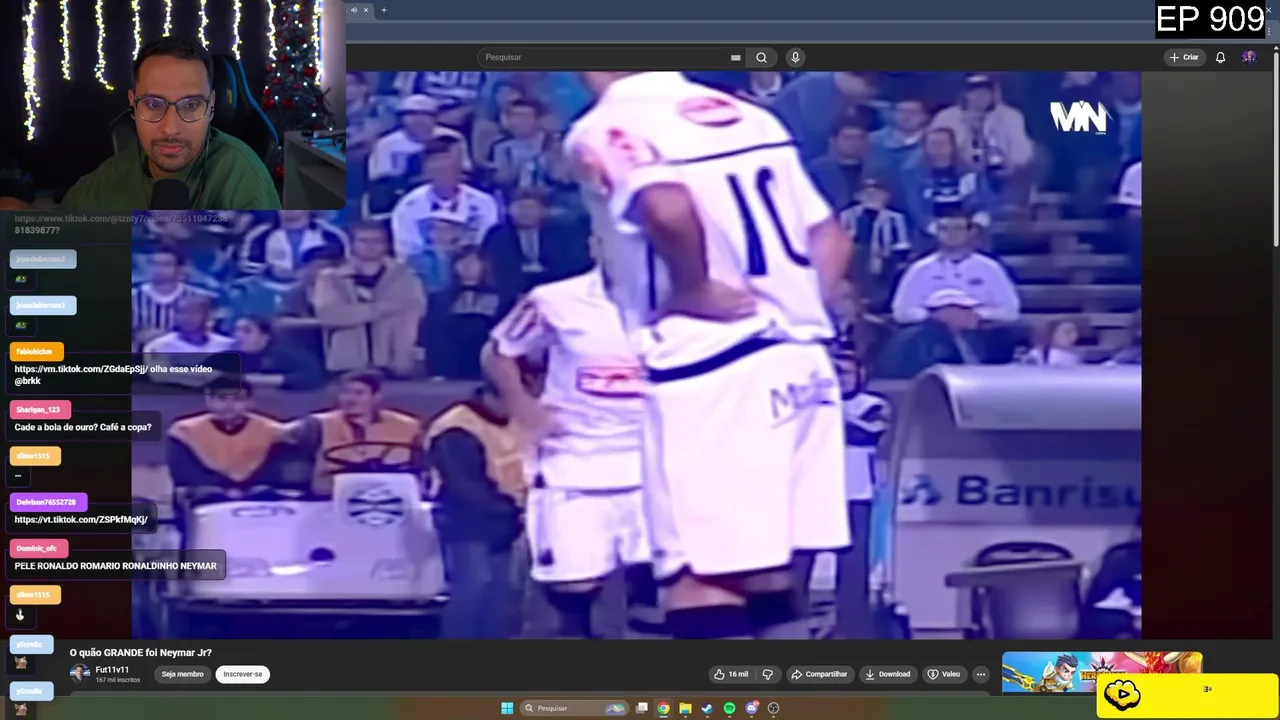Viewport: 1280px width, 720px height.
Task: Open File Explorer from taskbar
Action: coord(685,708)
